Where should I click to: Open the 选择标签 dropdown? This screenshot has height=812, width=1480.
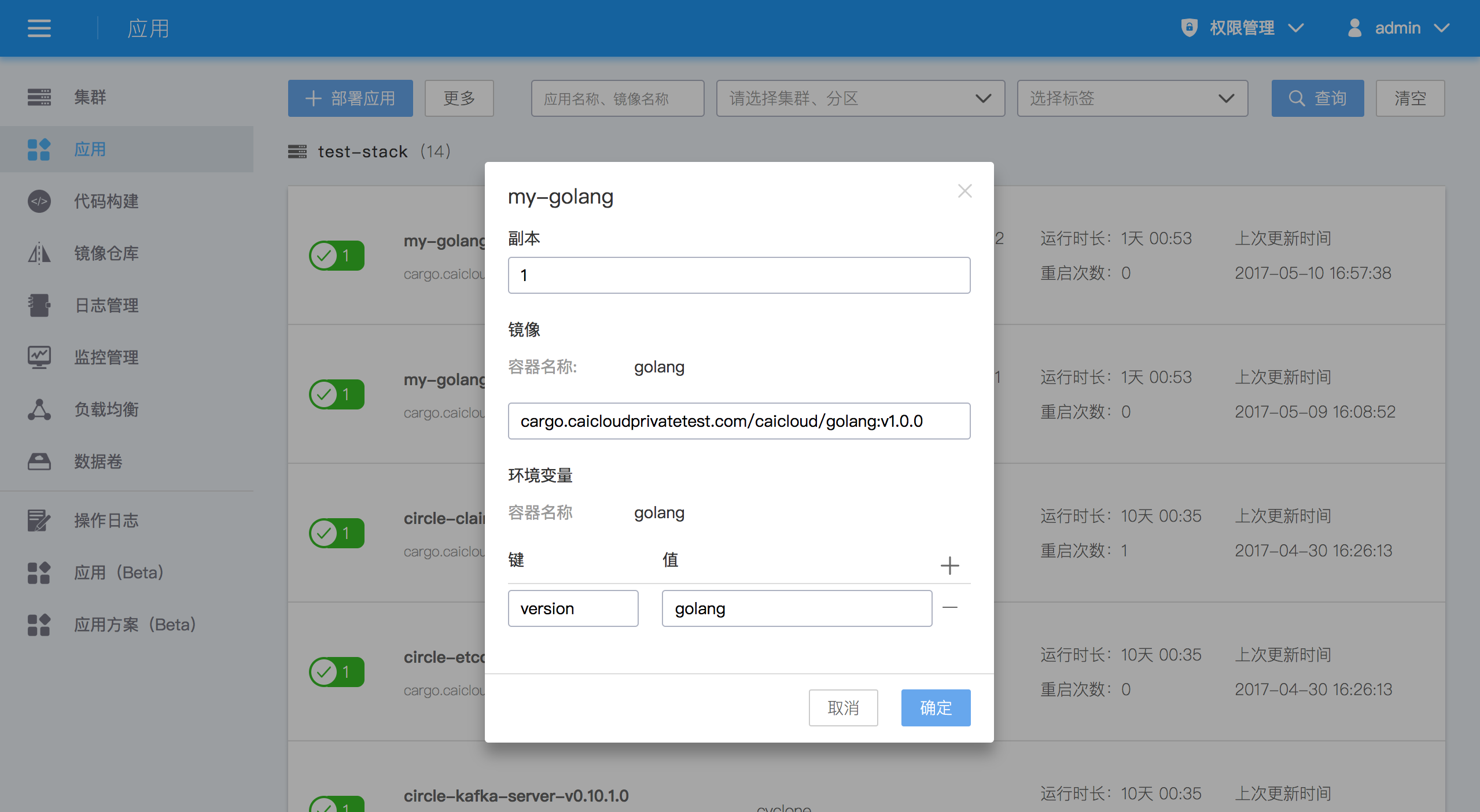point(1132,98)
